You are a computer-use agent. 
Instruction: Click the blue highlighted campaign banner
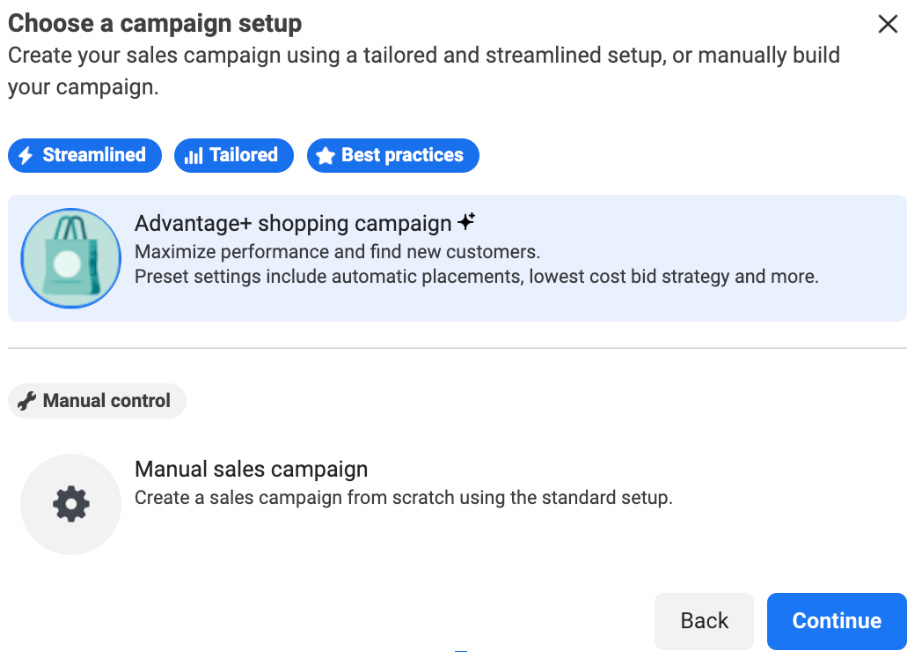(x=457, y=258)
